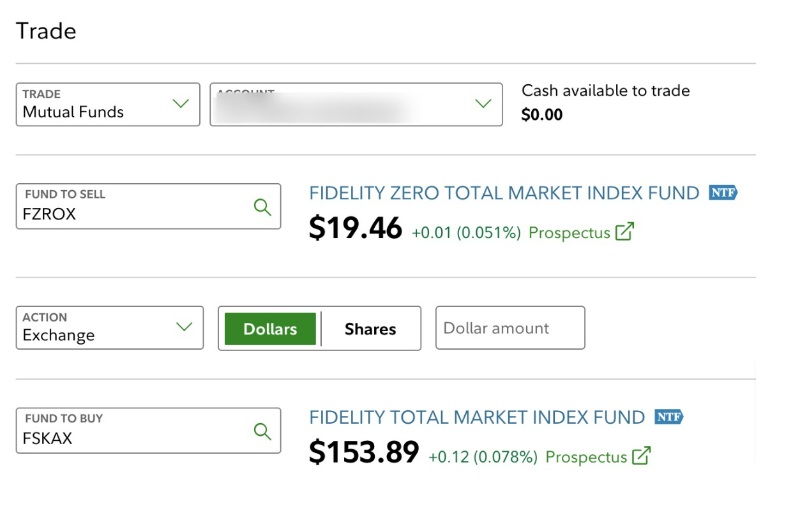This screenshot has width=800, height=506.
Task: Click the Dollar amount input field
Action: pyautogui.click(x=510, y=328)
